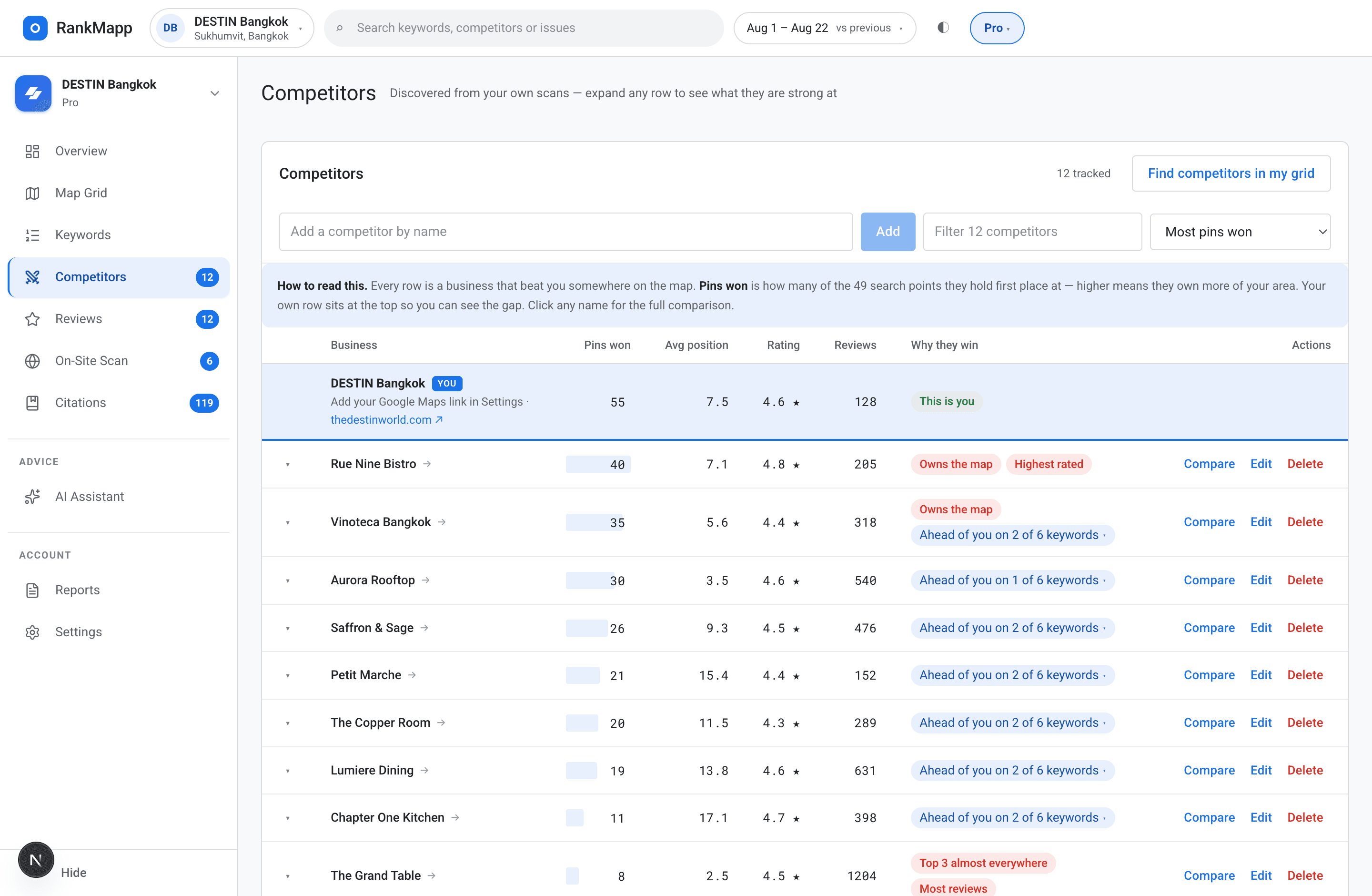Open the Map Grid page
The width and height of the screenshot is (1372, 896).
coord(119,193)
